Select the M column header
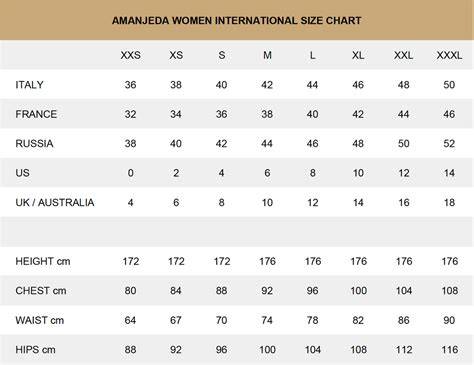The height and width of the screenshot is (365, 474). [267, 55]
